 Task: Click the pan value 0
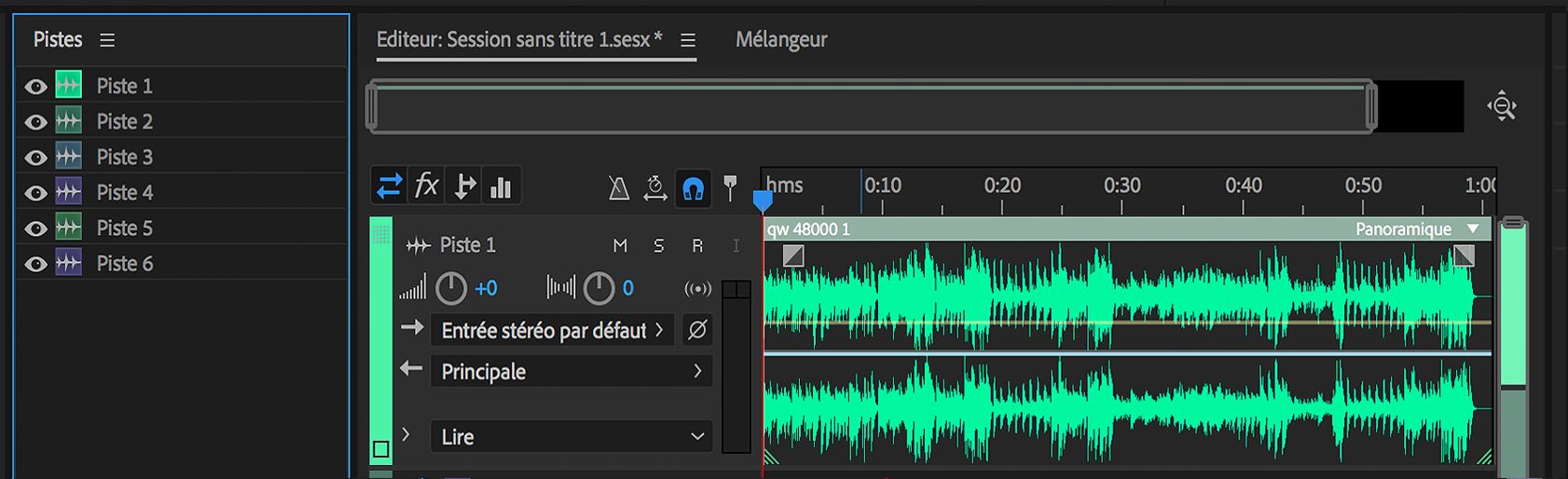click(628, 289)
